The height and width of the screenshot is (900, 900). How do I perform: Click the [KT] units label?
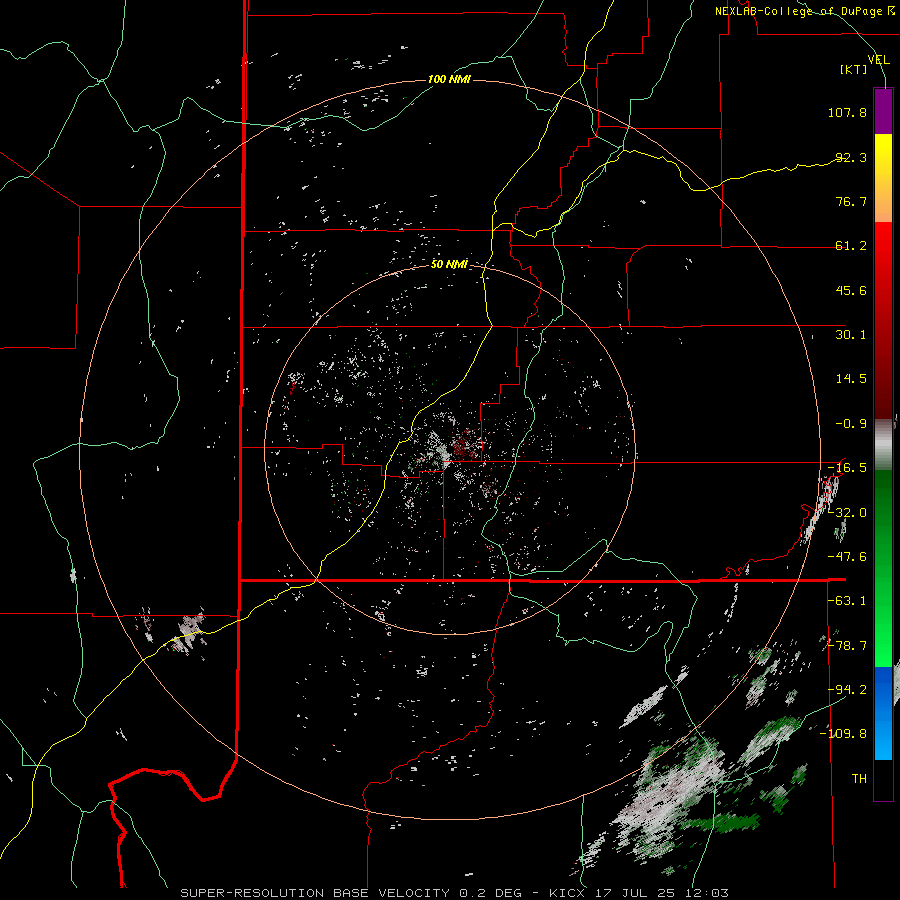(x=853, y=69)
